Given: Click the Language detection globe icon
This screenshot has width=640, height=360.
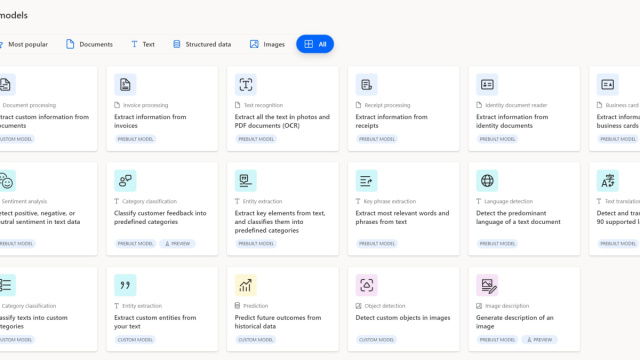Looking at the screenshot, I should (487, 181).
